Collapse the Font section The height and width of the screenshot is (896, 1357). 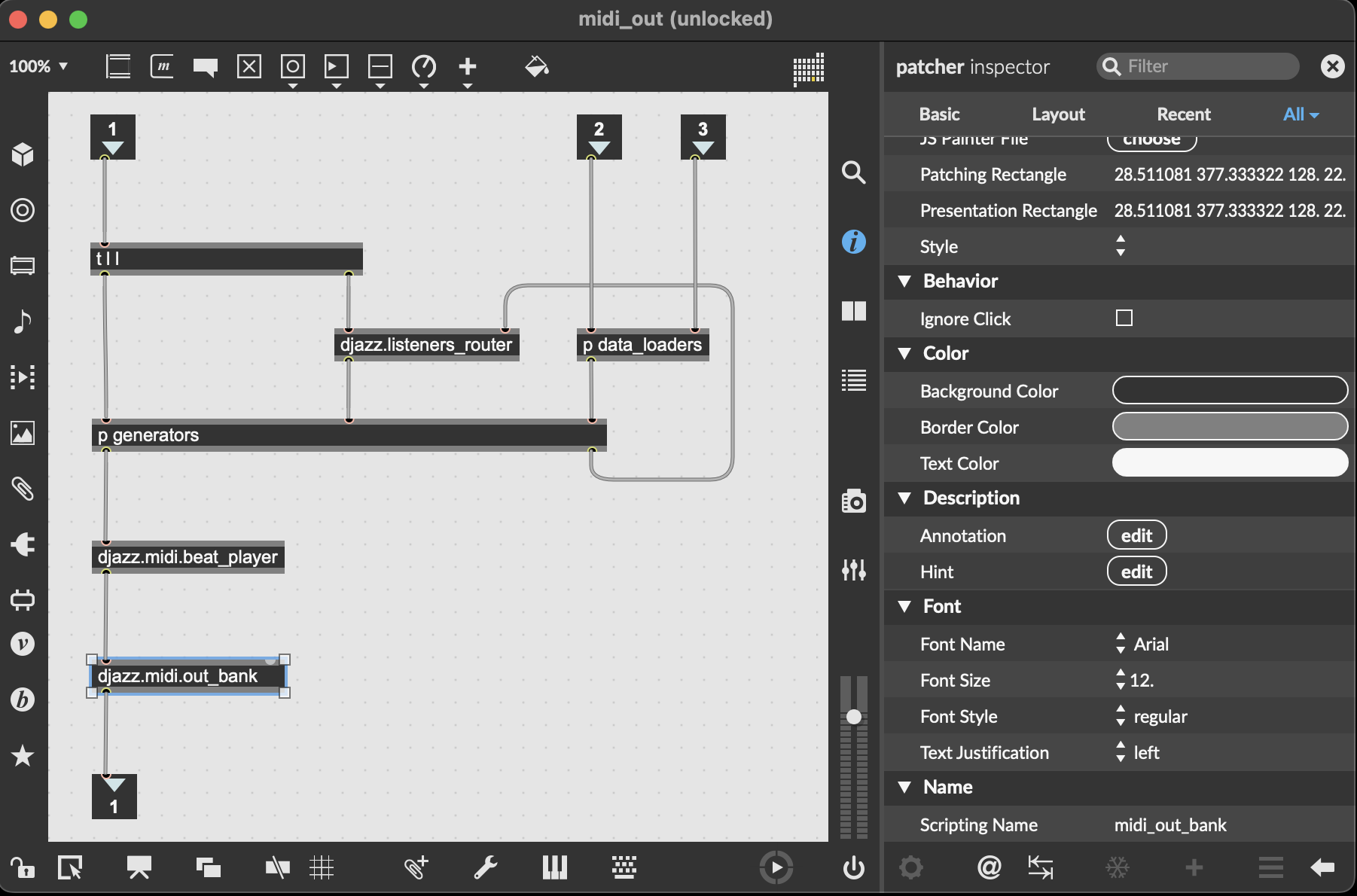904,607
